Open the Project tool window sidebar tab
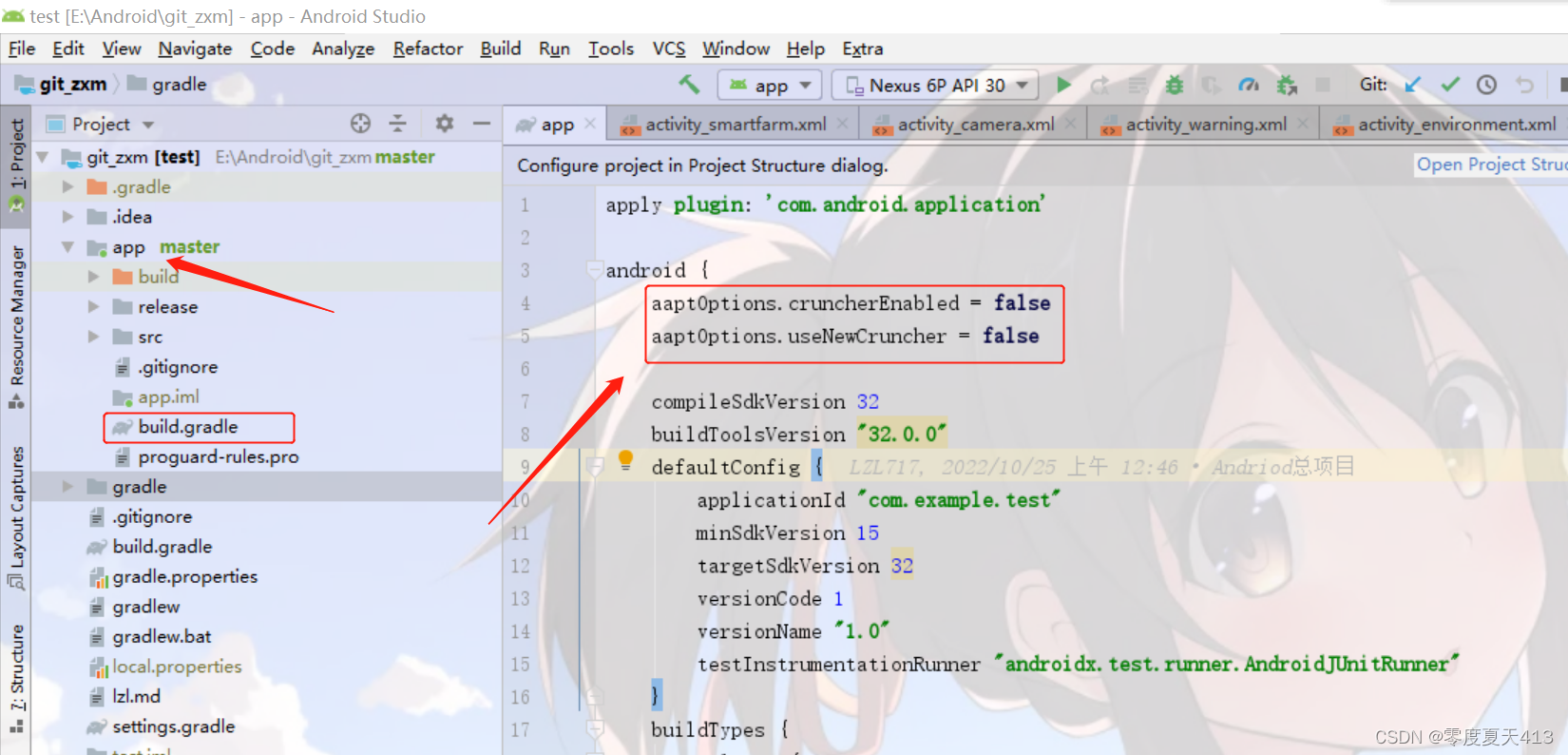1568x755 pixels. 16,165
